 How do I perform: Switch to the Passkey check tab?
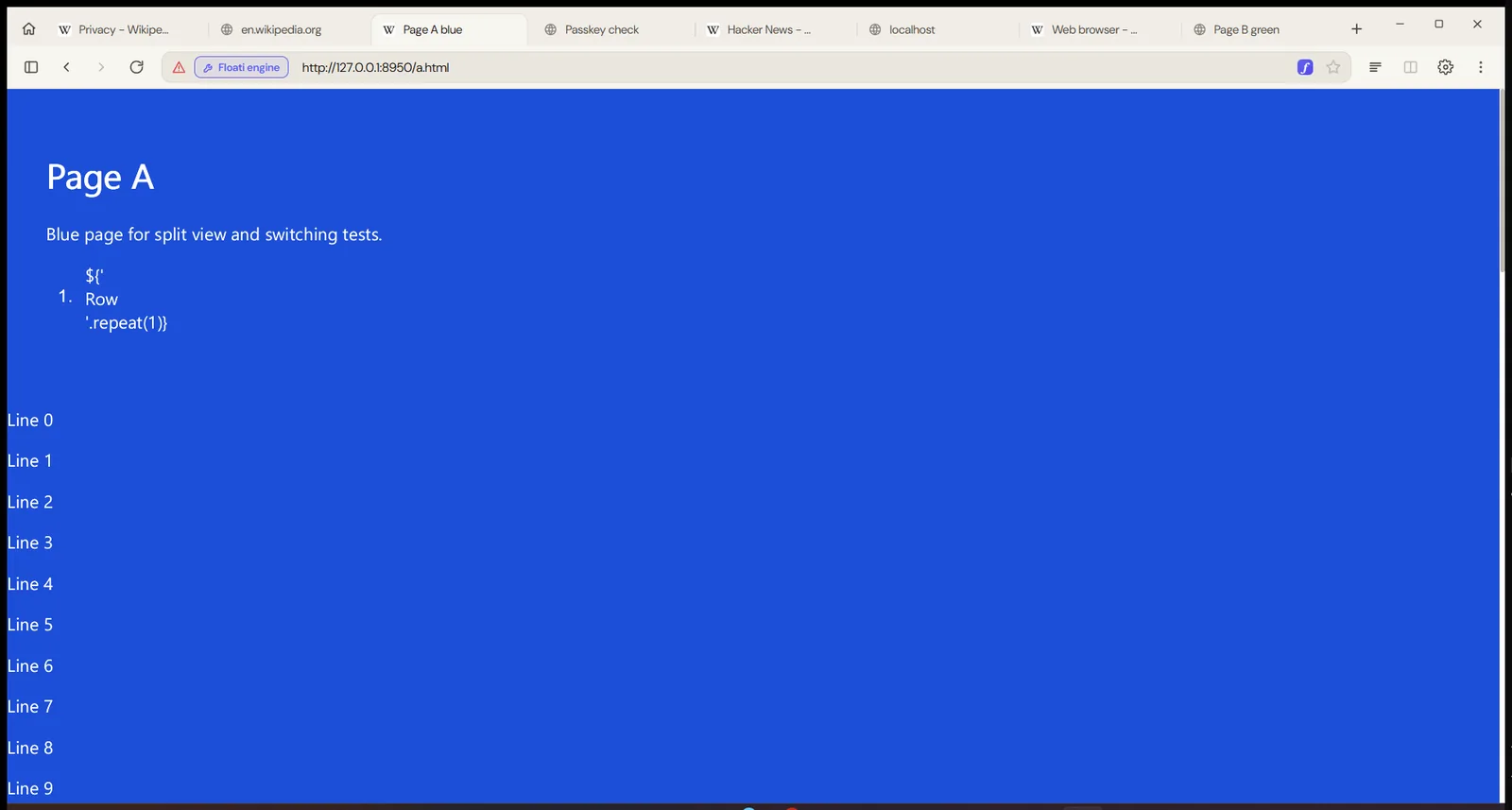point(611,29)
